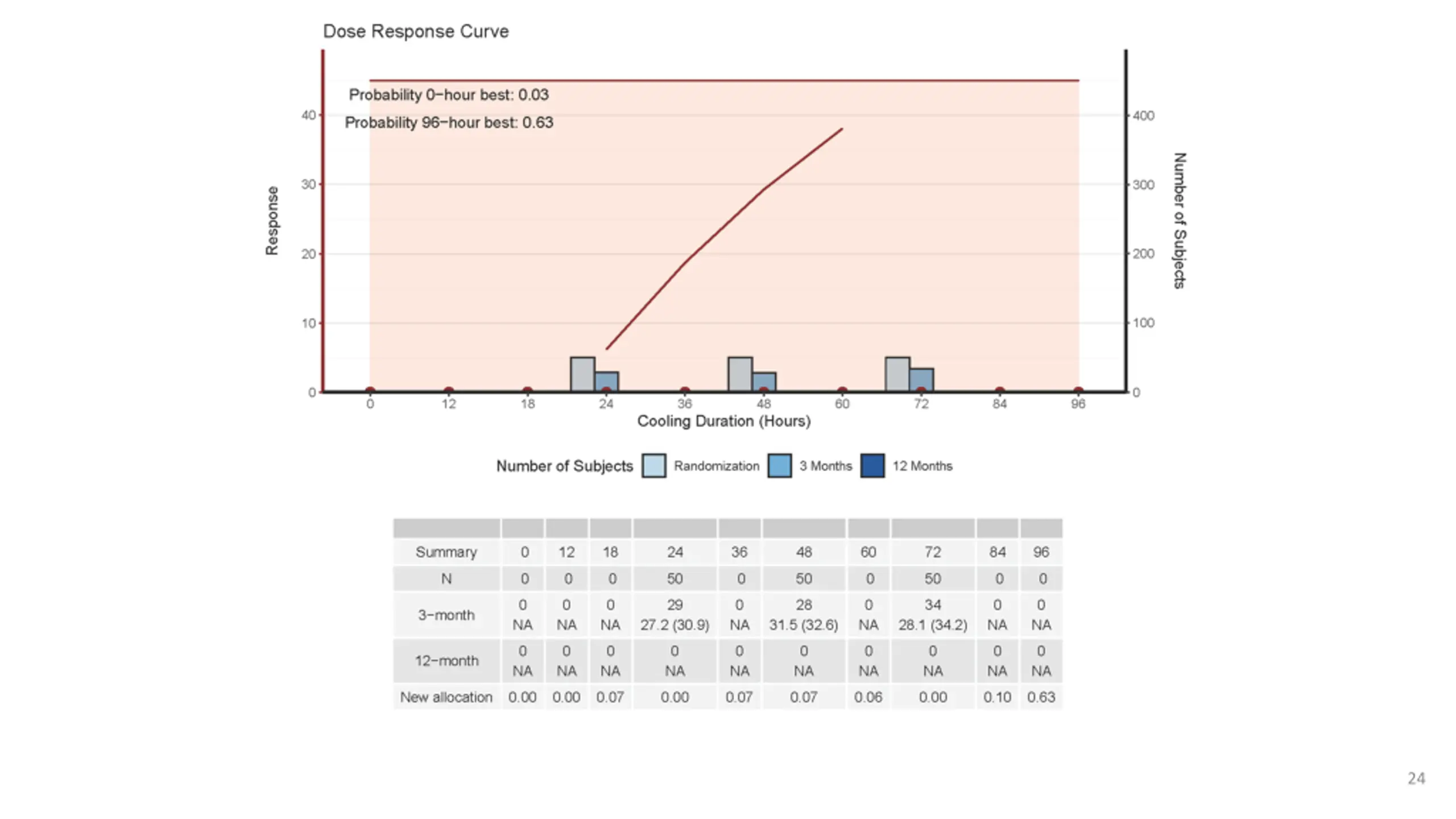Click the Randomization legend color swatch

pos(653,466)
